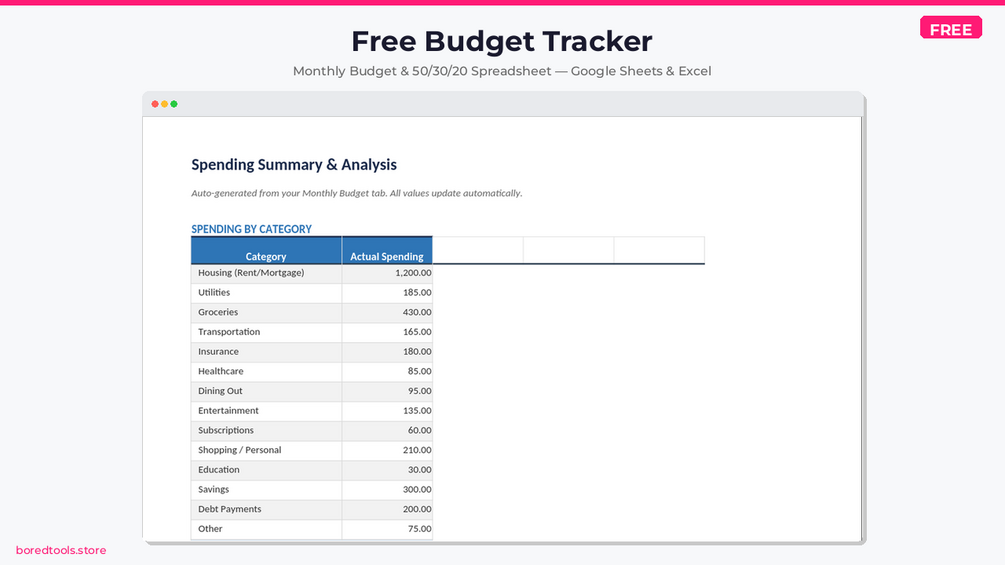Select the Shopping / Personal category cell
The image size is (1005, 565).
pyautogui.click(x=266, y=450)
